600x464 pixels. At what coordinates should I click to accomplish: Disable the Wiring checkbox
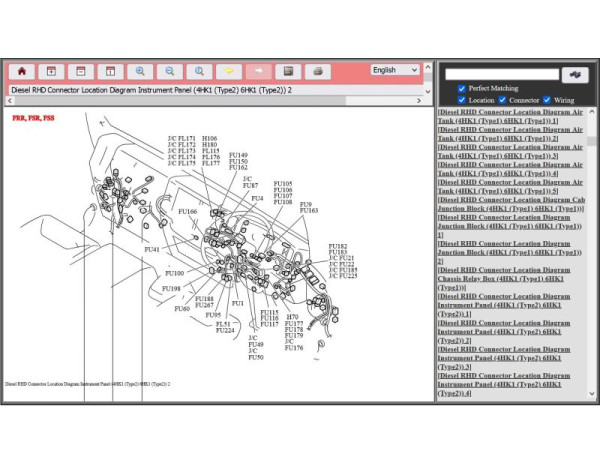548,100
